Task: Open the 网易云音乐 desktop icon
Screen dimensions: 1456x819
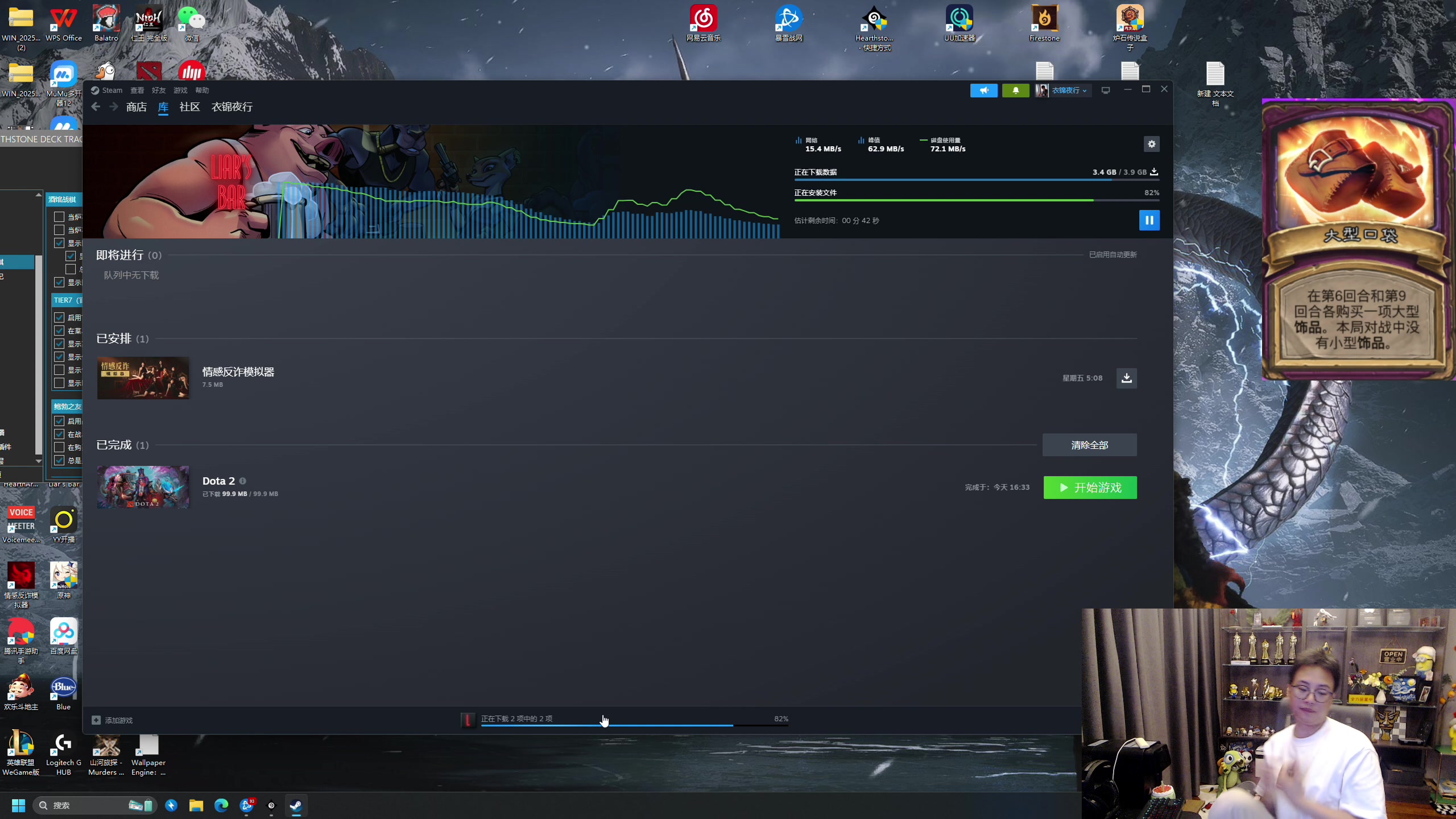Action: 704,24
